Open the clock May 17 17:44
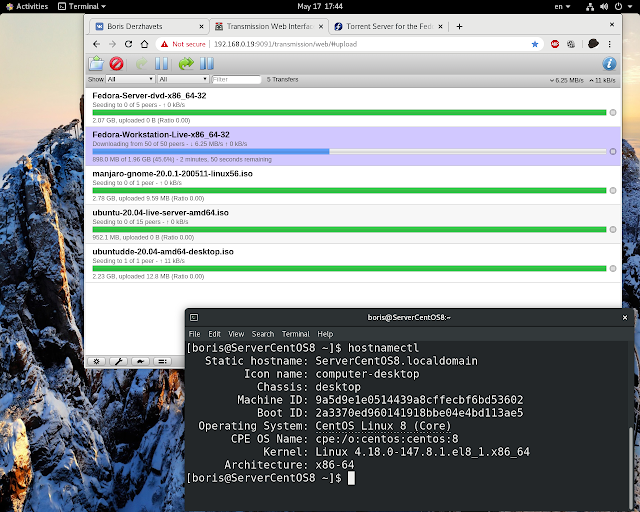Image resolution: width=640 pixels, height=512 pixels. [x=320, y=7]
